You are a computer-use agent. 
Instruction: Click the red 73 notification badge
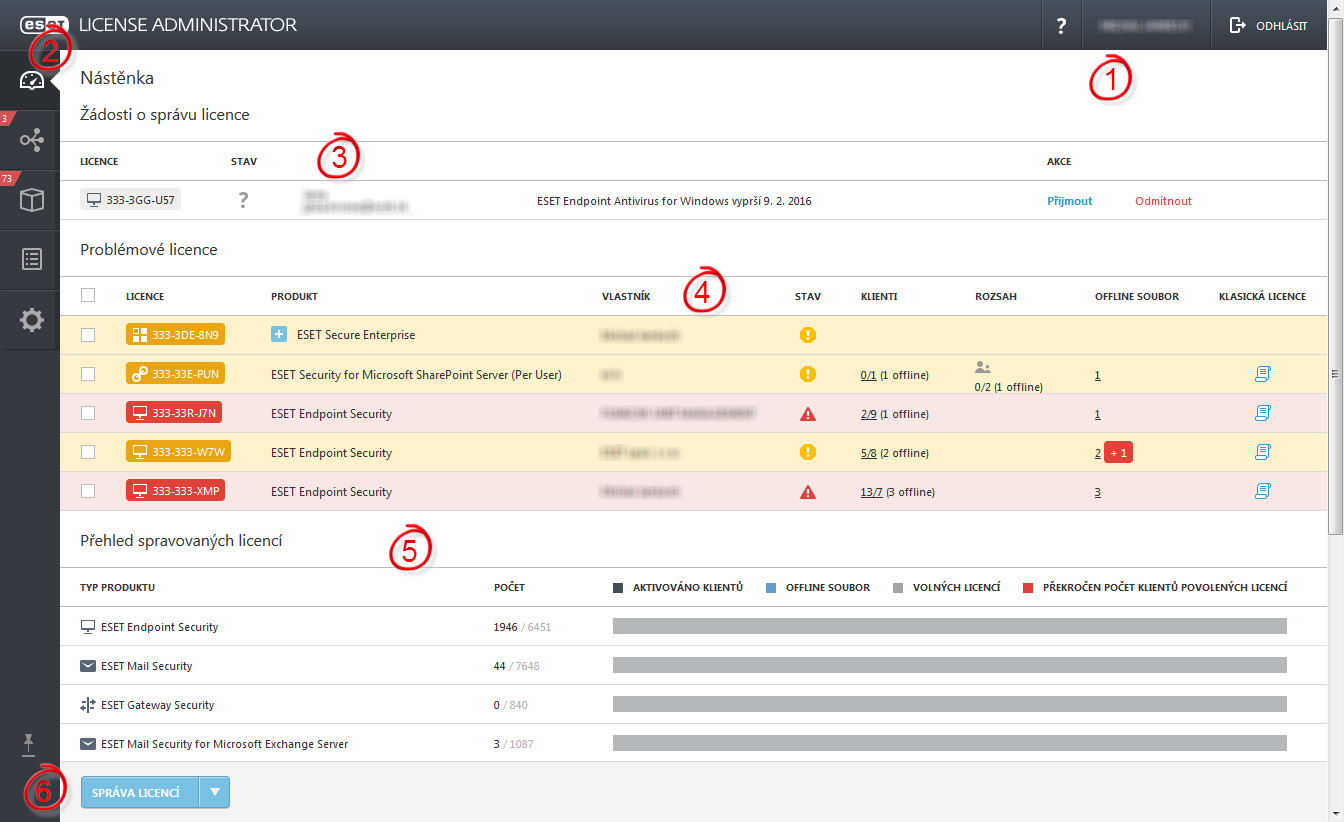pyautogui.click(x=8, y=178)
